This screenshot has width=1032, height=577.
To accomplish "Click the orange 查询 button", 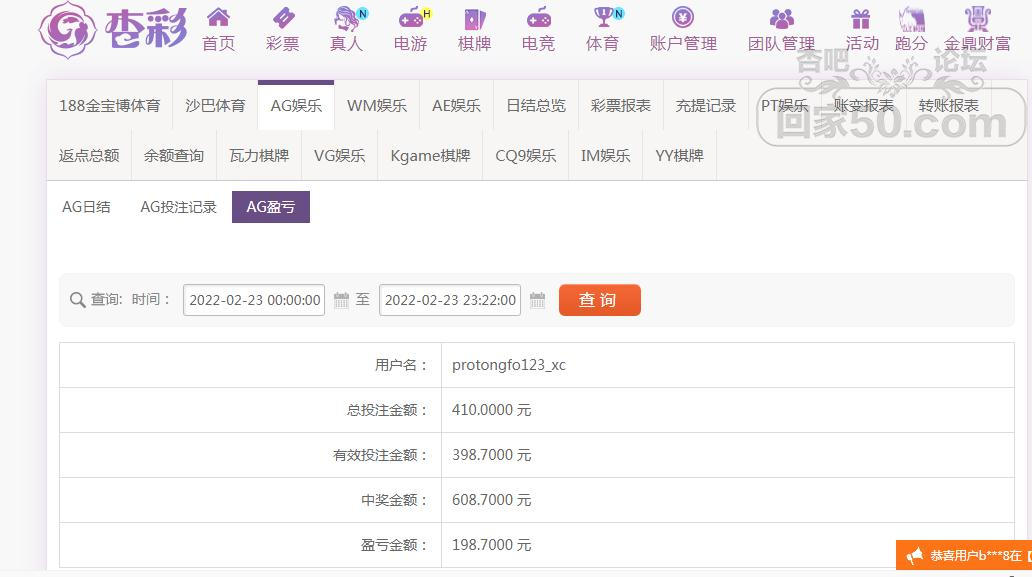I will [x=600, y=300].
